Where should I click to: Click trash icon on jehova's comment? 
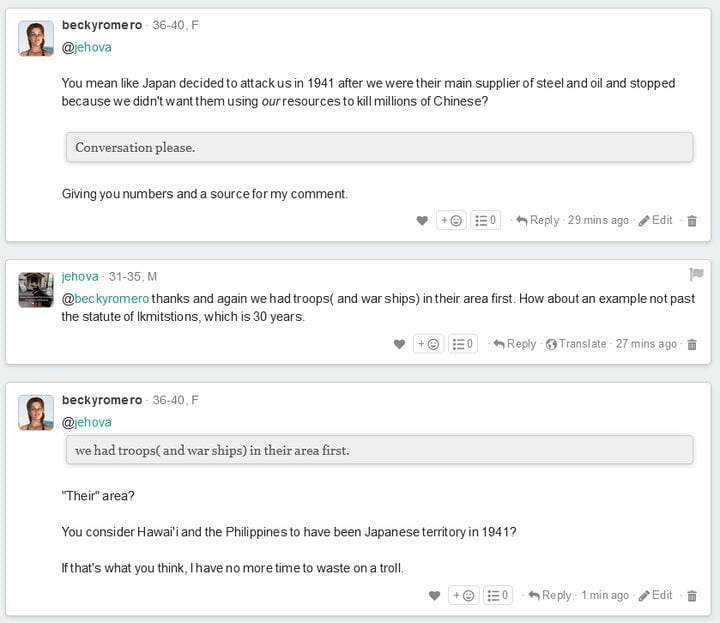coord(692,344)
